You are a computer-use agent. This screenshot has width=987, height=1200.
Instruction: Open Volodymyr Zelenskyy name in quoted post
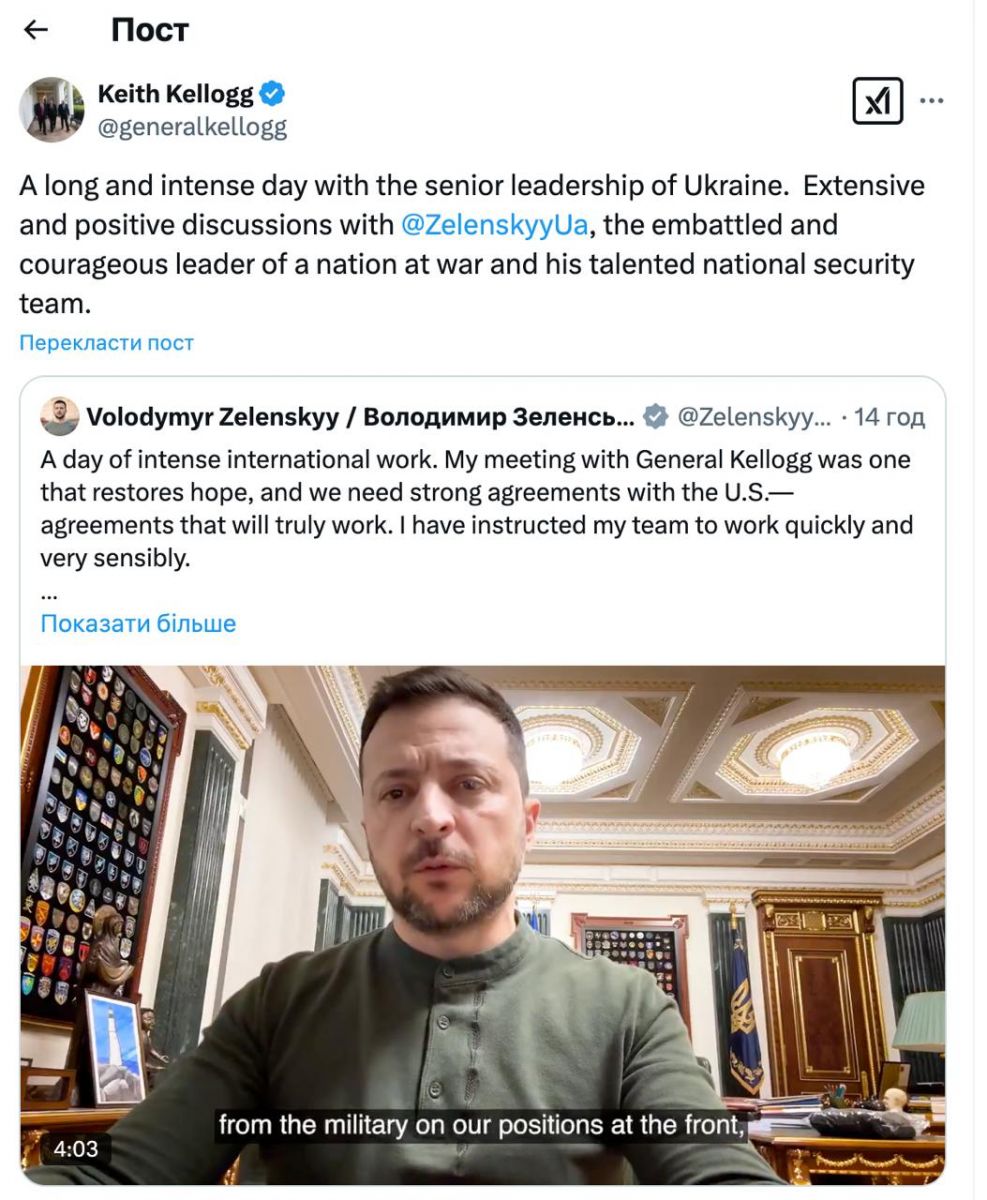point(360,416)
